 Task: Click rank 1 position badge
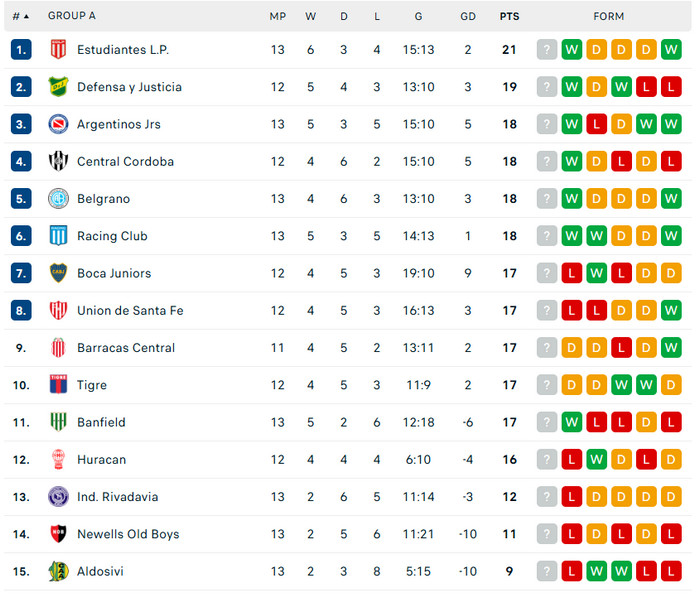coord(22,50)
